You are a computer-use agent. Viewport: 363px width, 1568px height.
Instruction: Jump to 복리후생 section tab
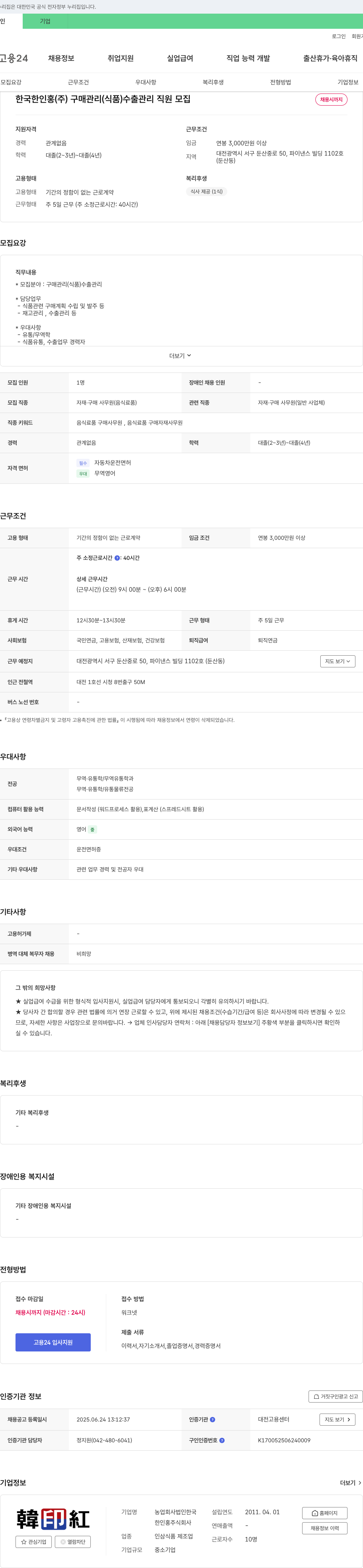[x=213, y=82]
